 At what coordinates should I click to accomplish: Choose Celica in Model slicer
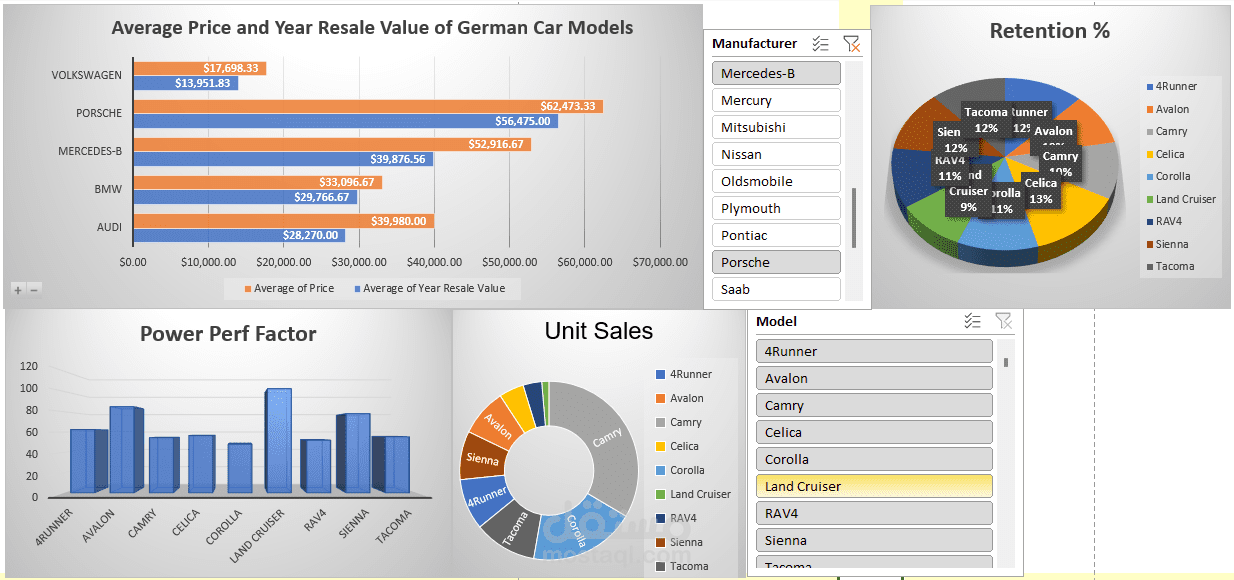(874, 432)
